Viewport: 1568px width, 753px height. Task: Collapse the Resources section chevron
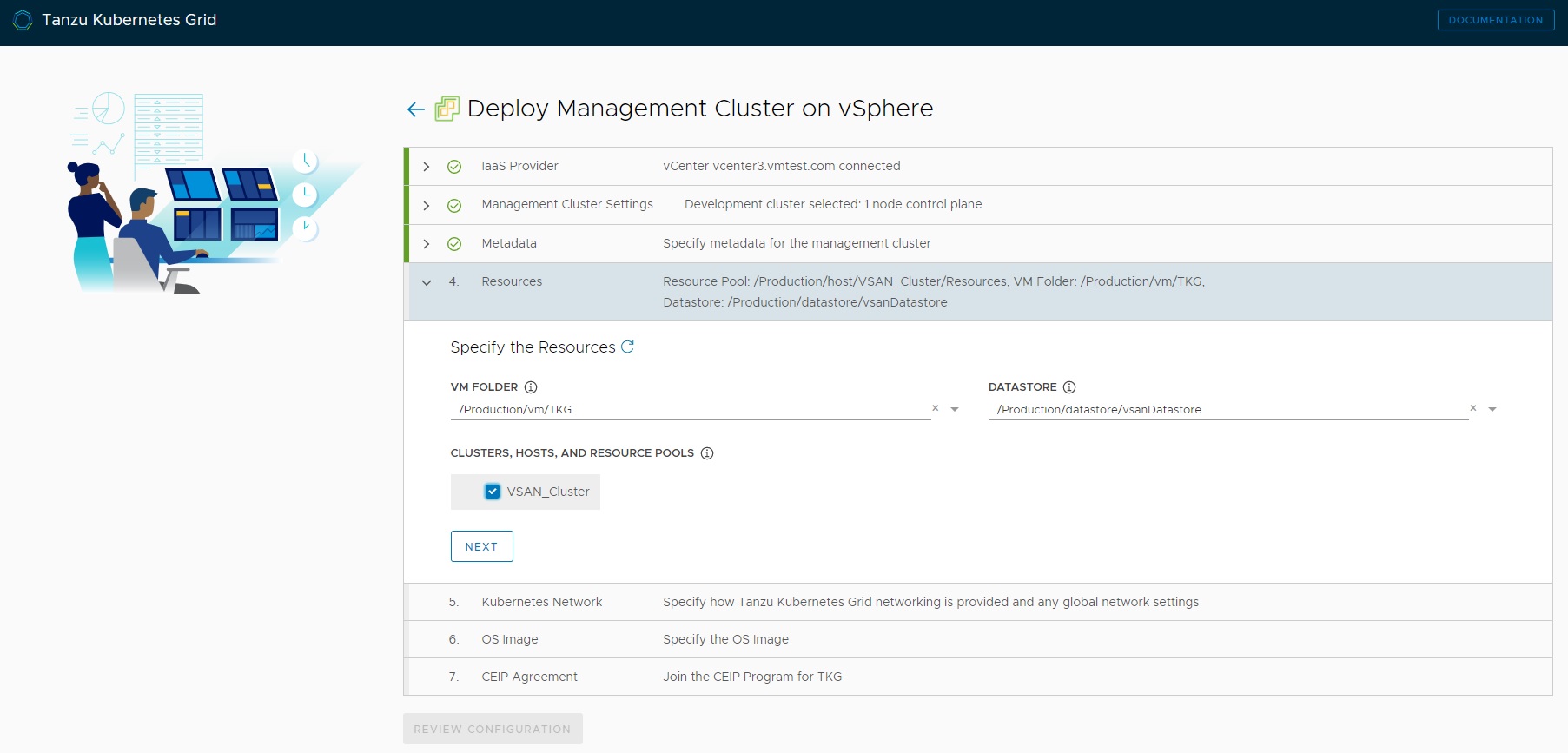tap(427, 282)
